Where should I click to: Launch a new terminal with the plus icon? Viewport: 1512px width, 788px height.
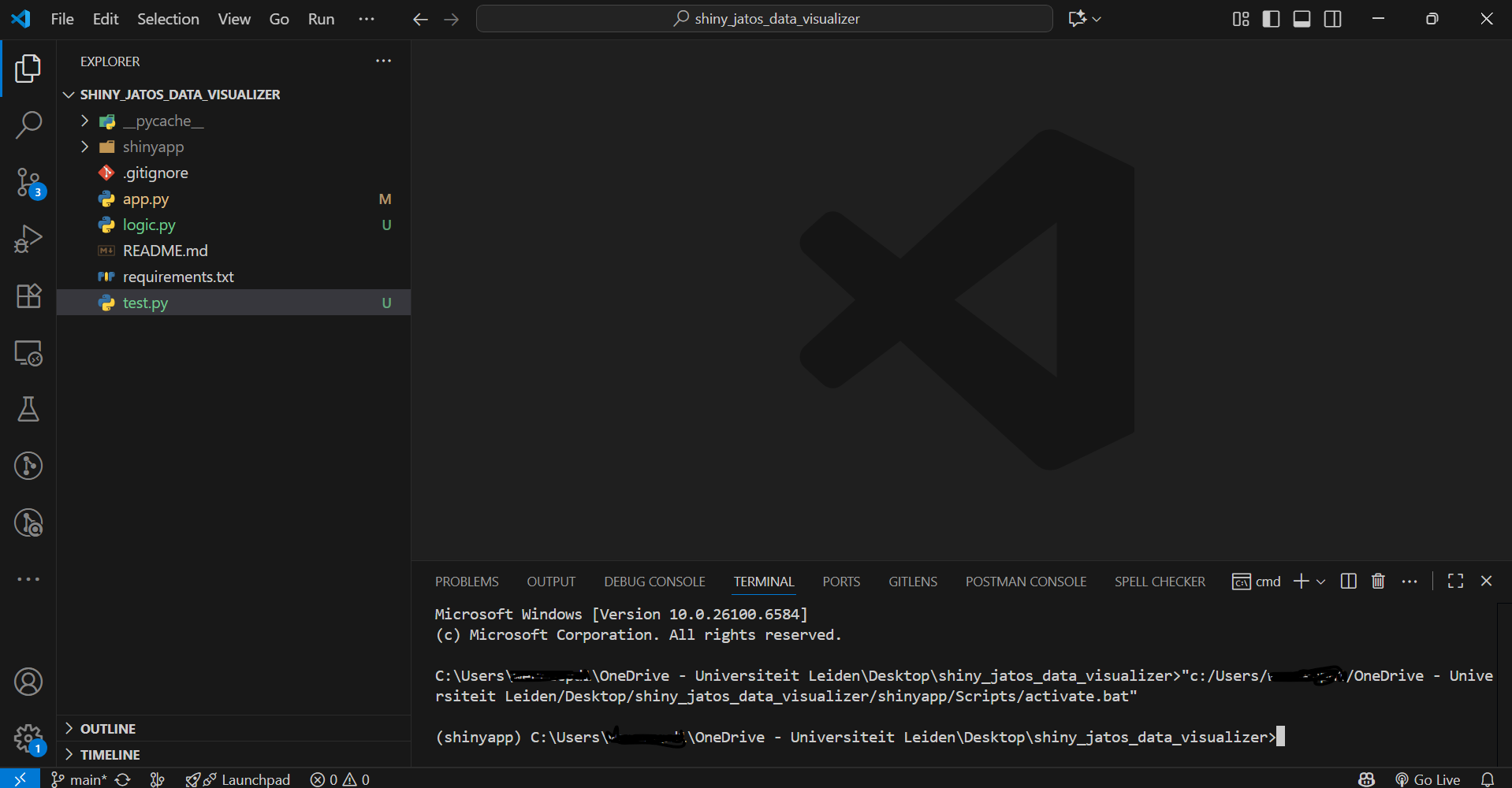1300,581
